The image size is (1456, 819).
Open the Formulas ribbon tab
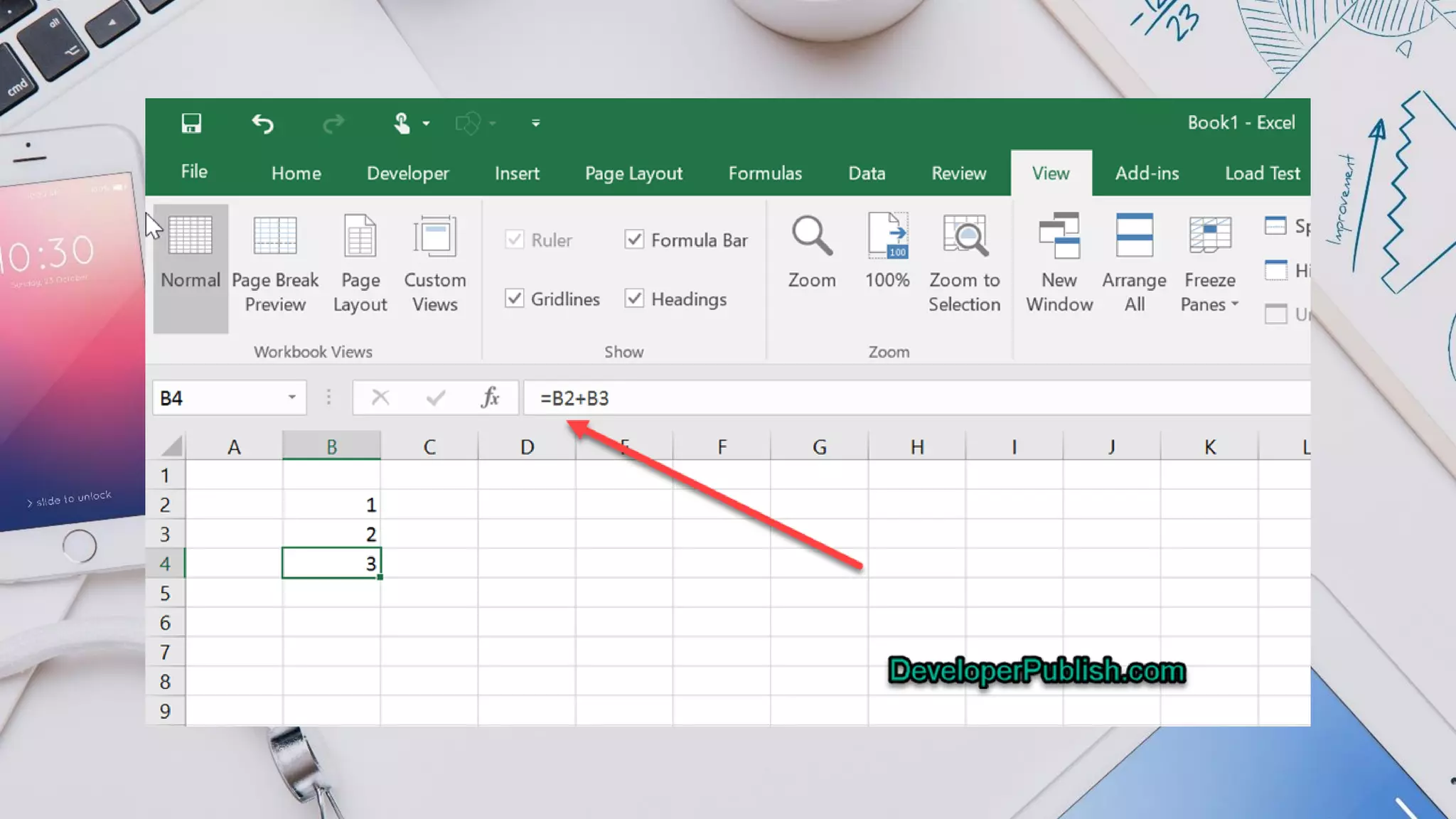(765, 173)
